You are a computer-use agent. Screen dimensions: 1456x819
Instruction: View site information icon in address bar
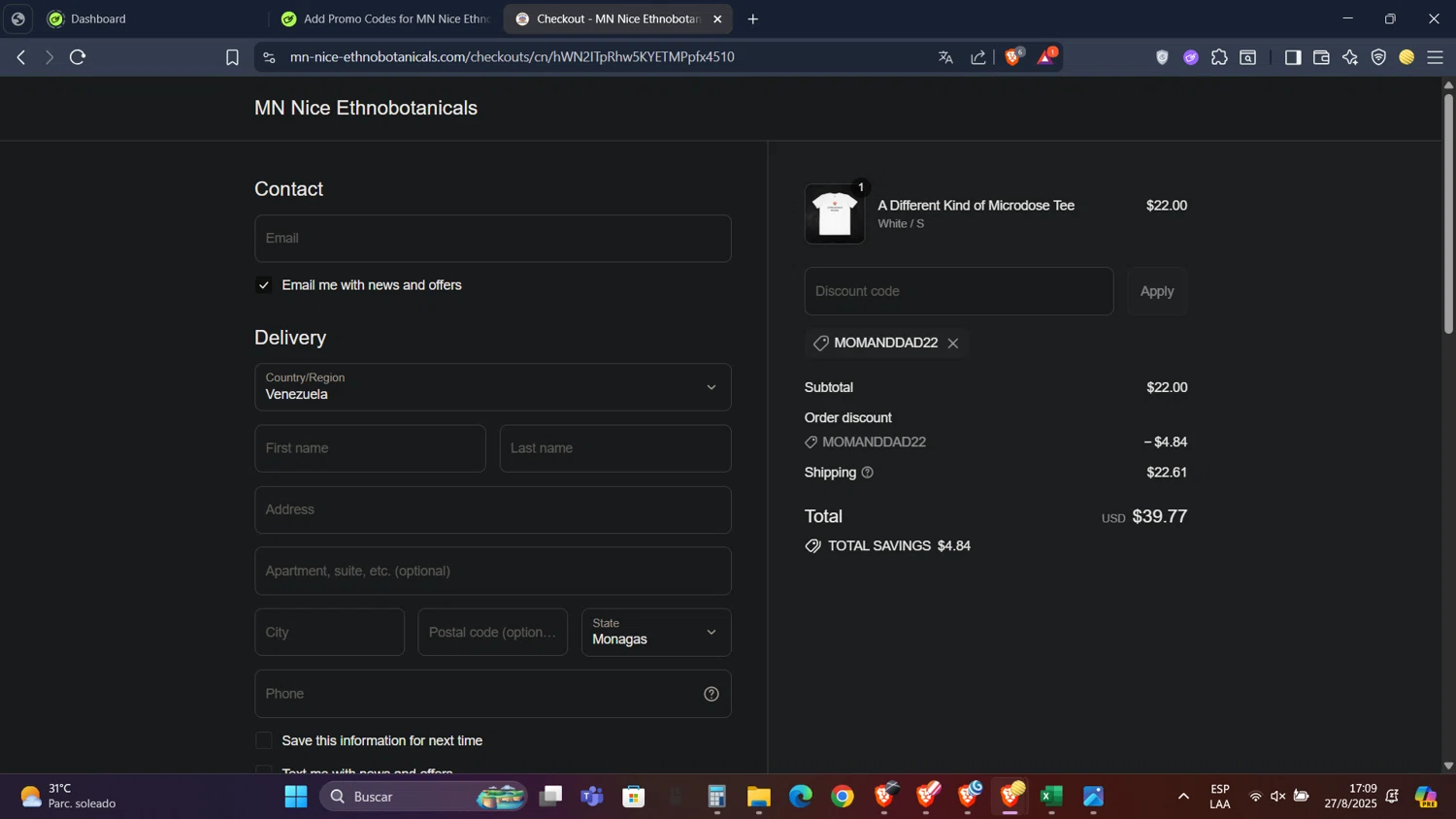click(269, 57)
